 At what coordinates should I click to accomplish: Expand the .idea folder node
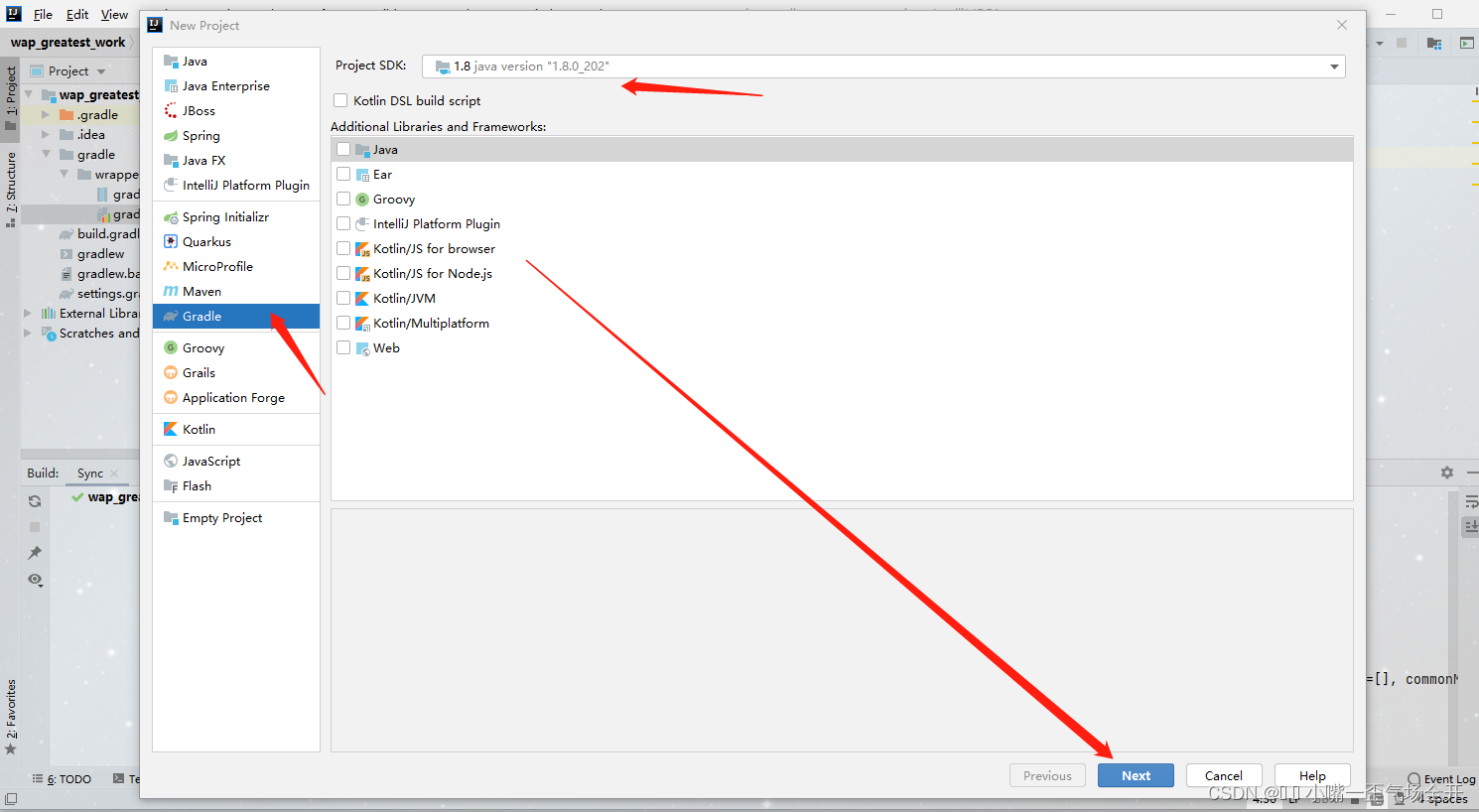click(x=46, y=135)
